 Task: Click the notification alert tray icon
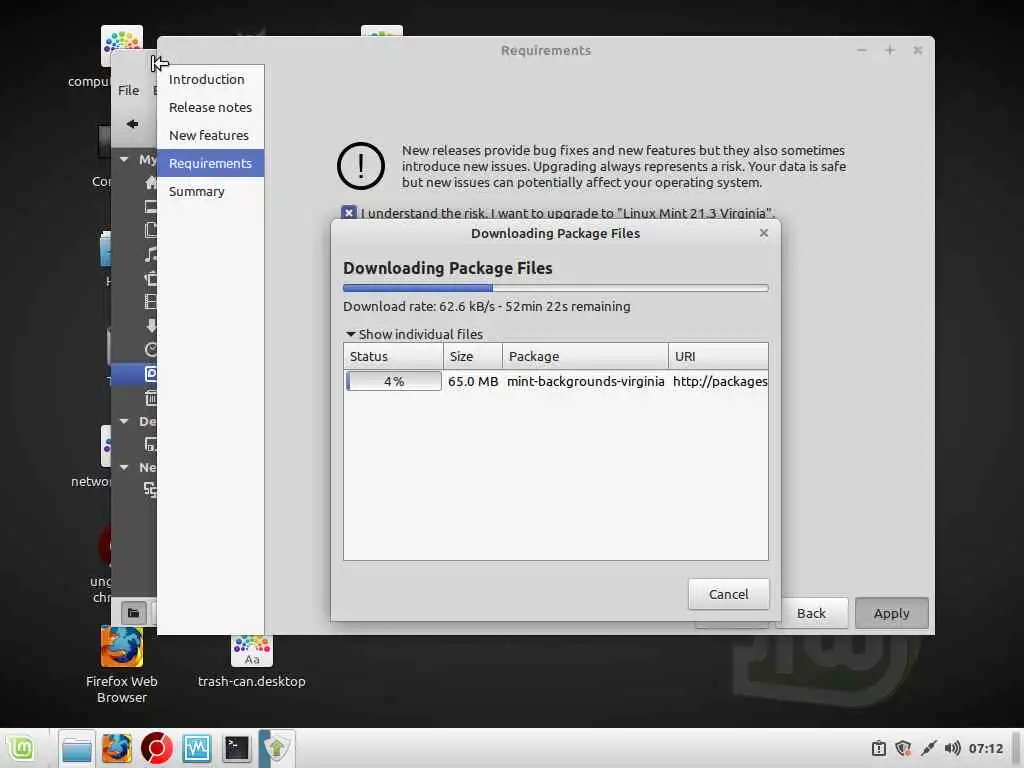878,748
